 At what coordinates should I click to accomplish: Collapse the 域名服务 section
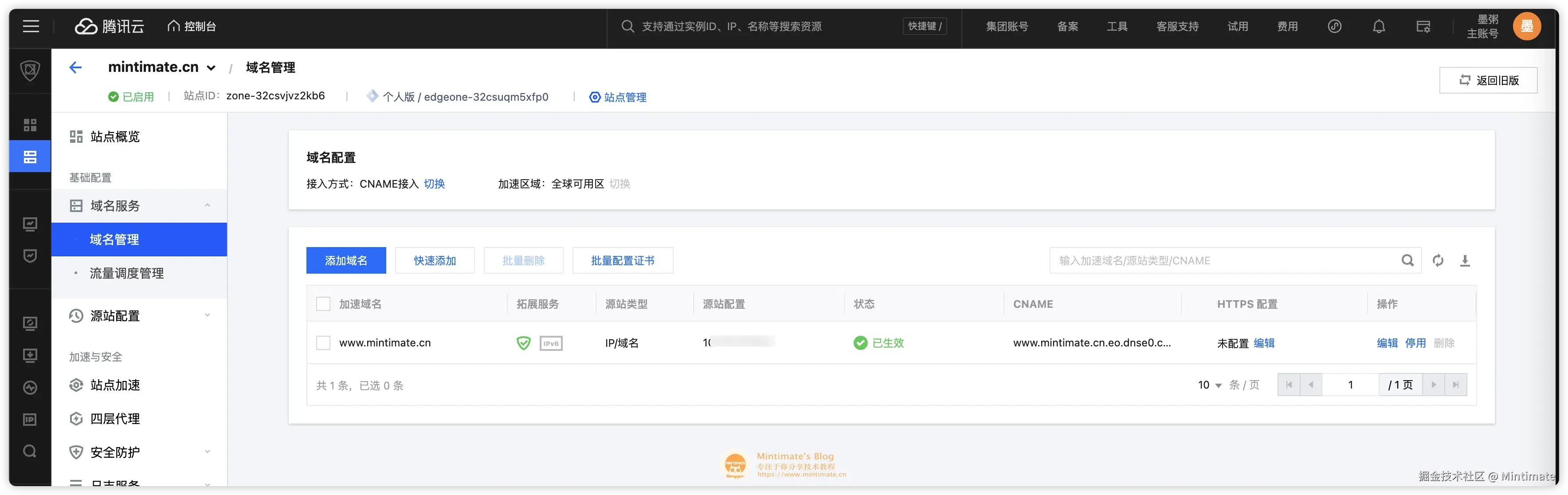pos(139,206)
